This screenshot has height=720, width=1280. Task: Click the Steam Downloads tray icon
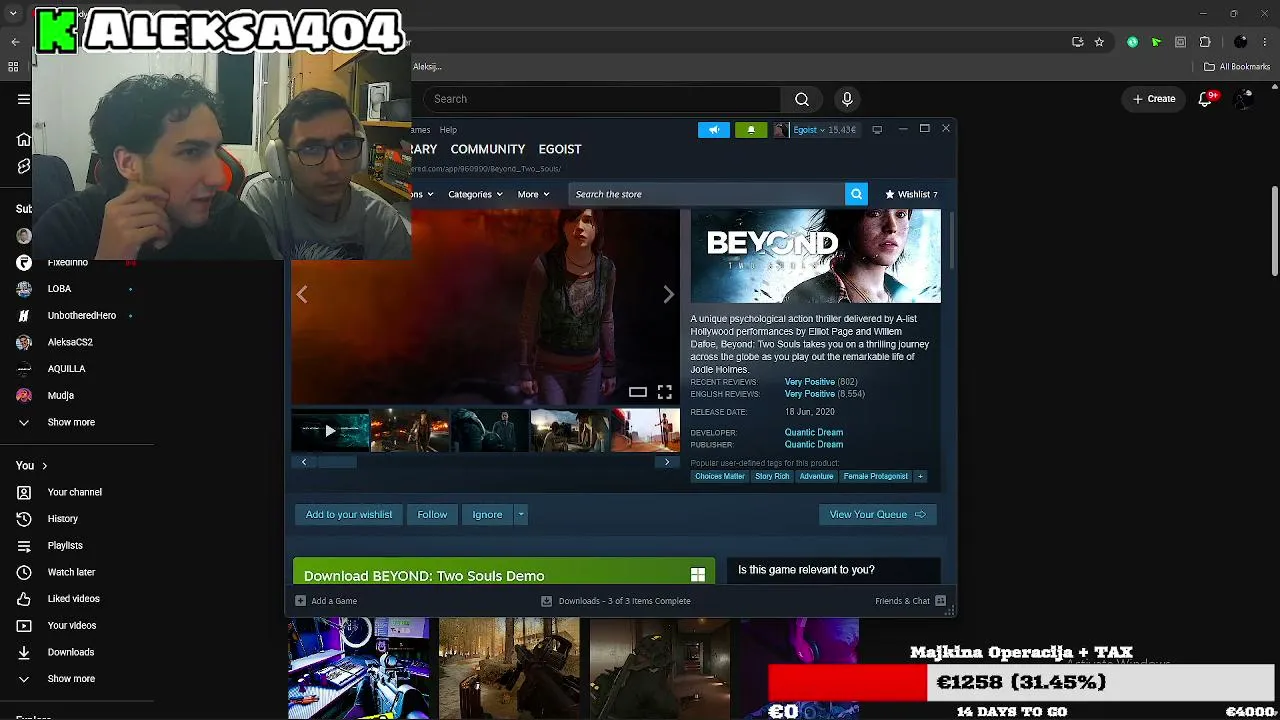[x=546, y=601]
